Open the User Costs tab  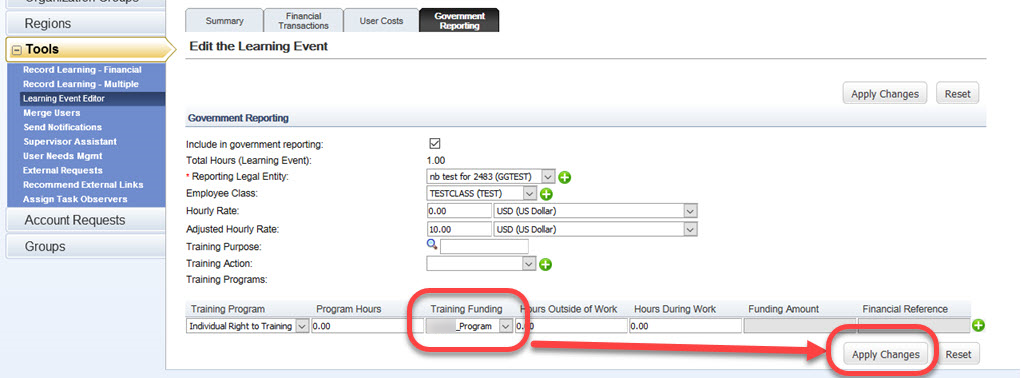(382, 21)
